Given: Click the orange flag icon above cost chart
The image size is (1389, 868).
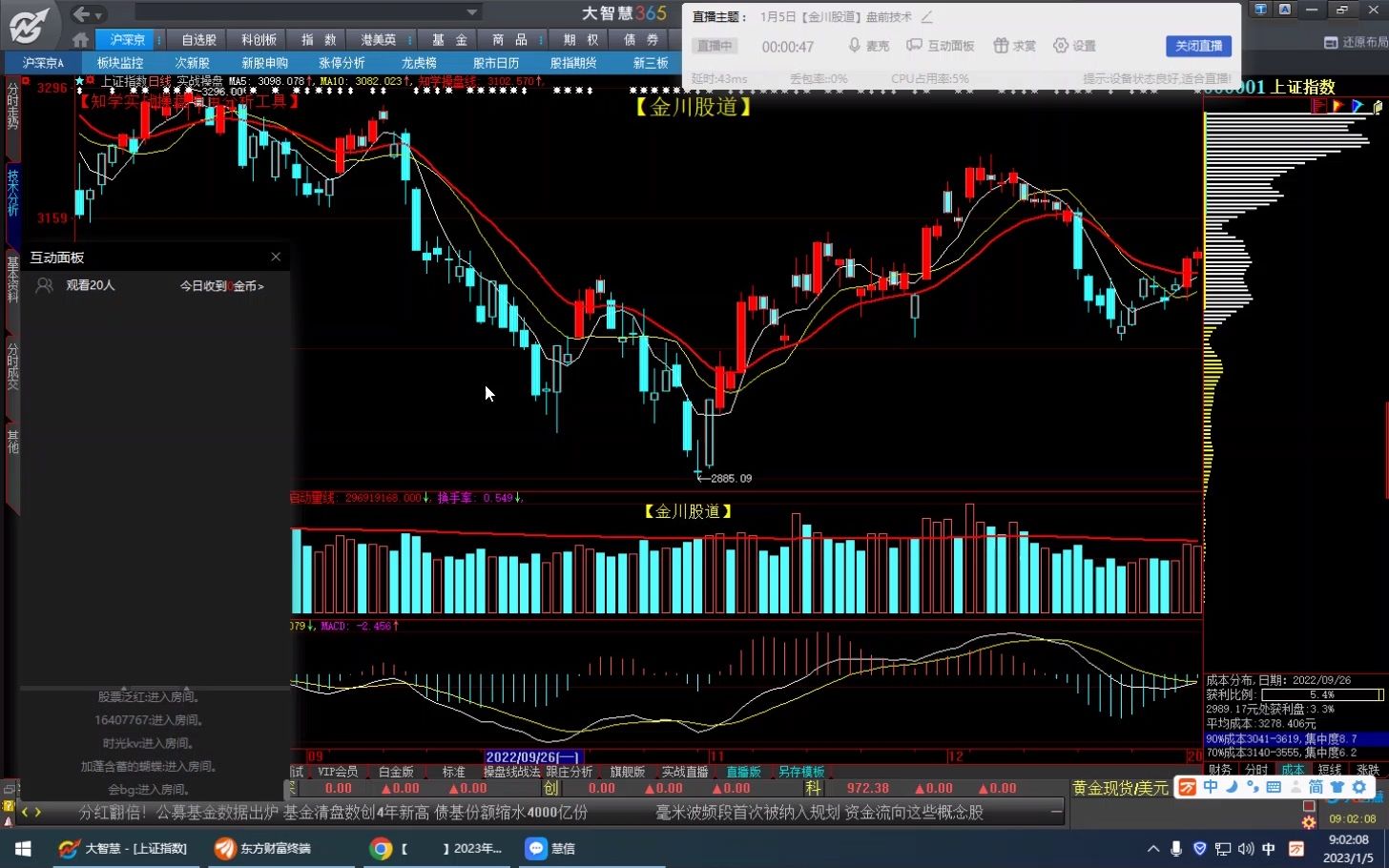Looking at the screenshot, I should 1338,106.
